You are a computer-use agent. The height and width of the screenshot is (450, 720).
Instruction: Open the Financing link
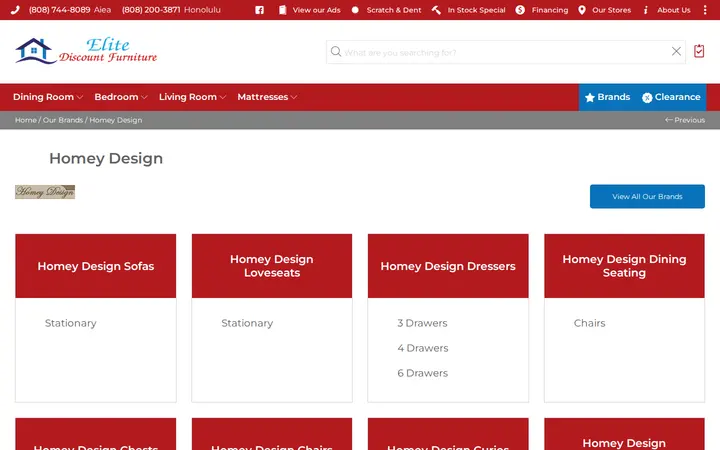pyautogui.click(x=550, y=10)
